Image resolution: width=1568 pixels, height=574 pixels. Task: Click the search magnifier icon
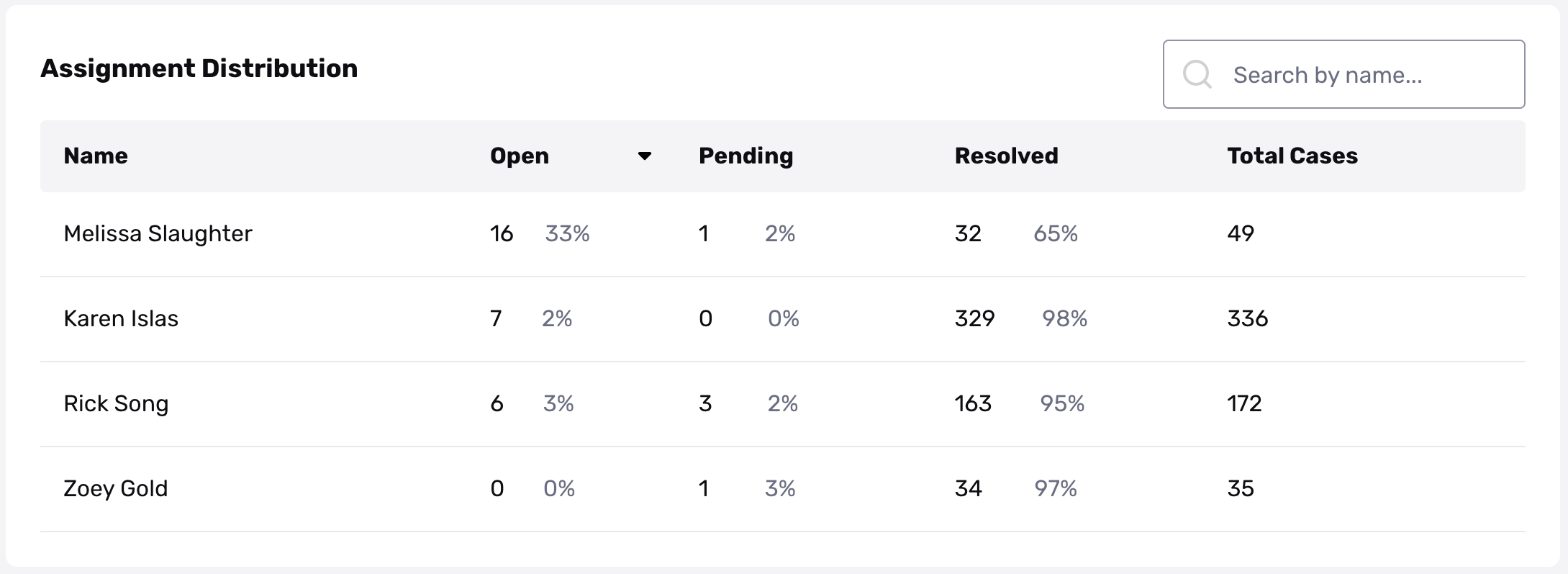[1197, 74]
